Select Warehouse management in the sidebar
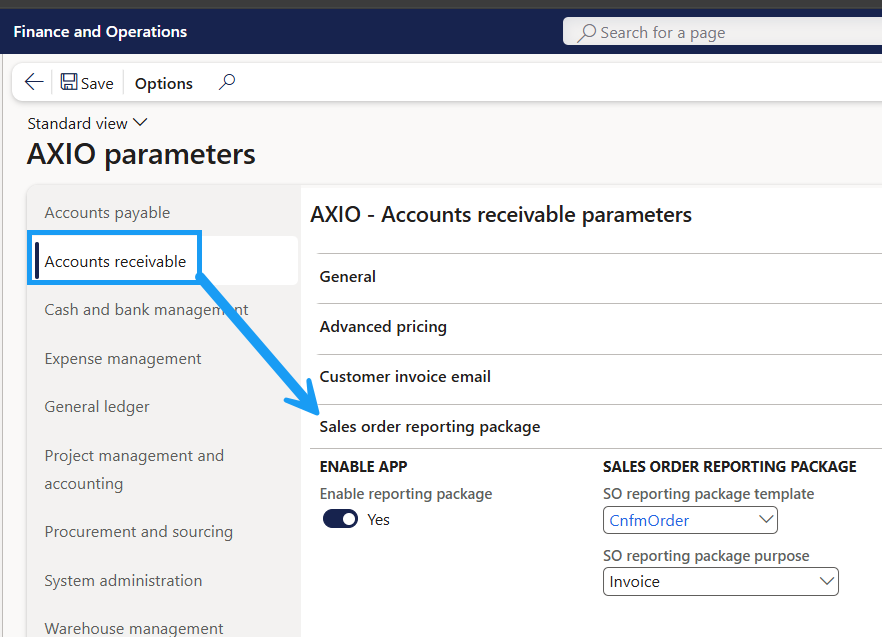This screenshot has height=637, width=882. (134, 627)
